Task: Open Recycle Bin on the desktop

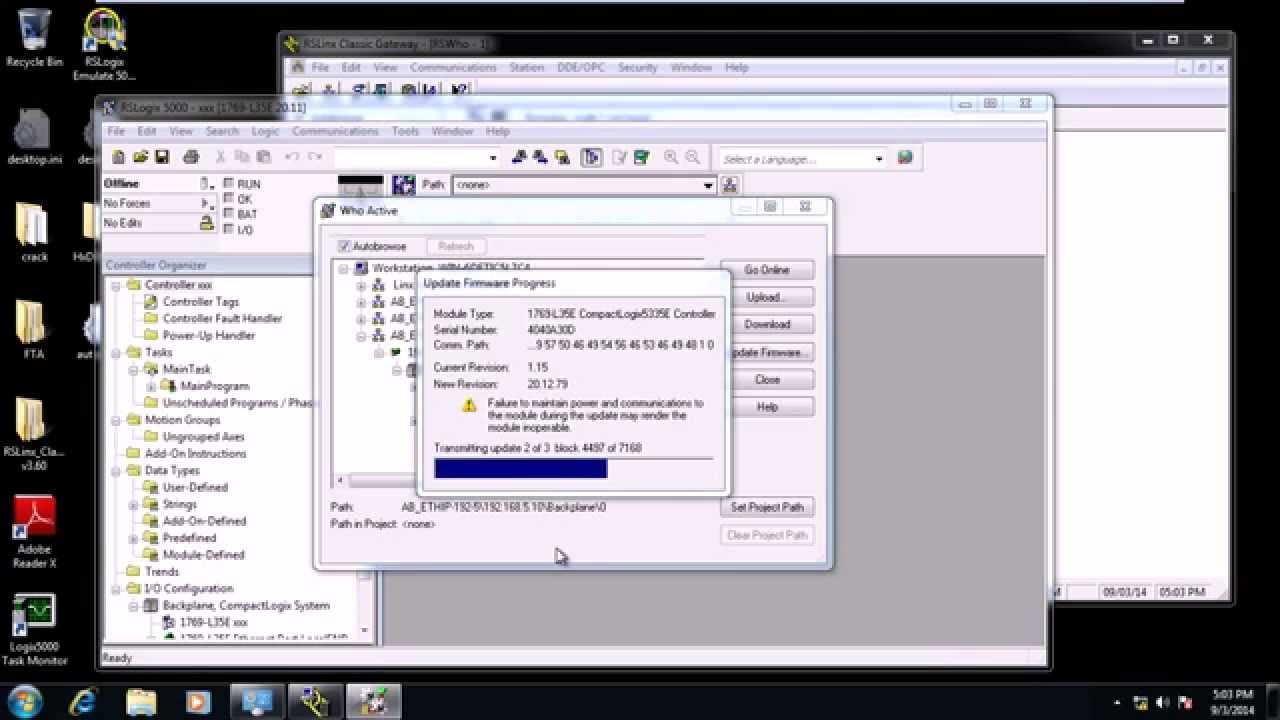Action: point(34,38)
